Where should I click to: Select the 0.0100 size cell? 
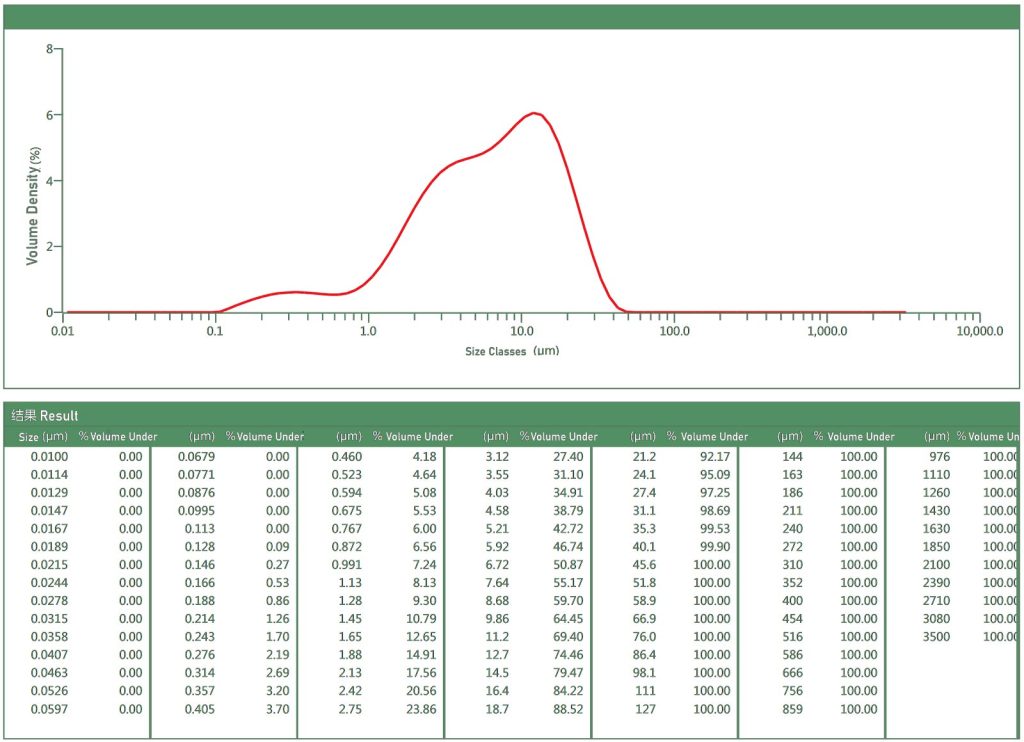(x=49, y=457)
